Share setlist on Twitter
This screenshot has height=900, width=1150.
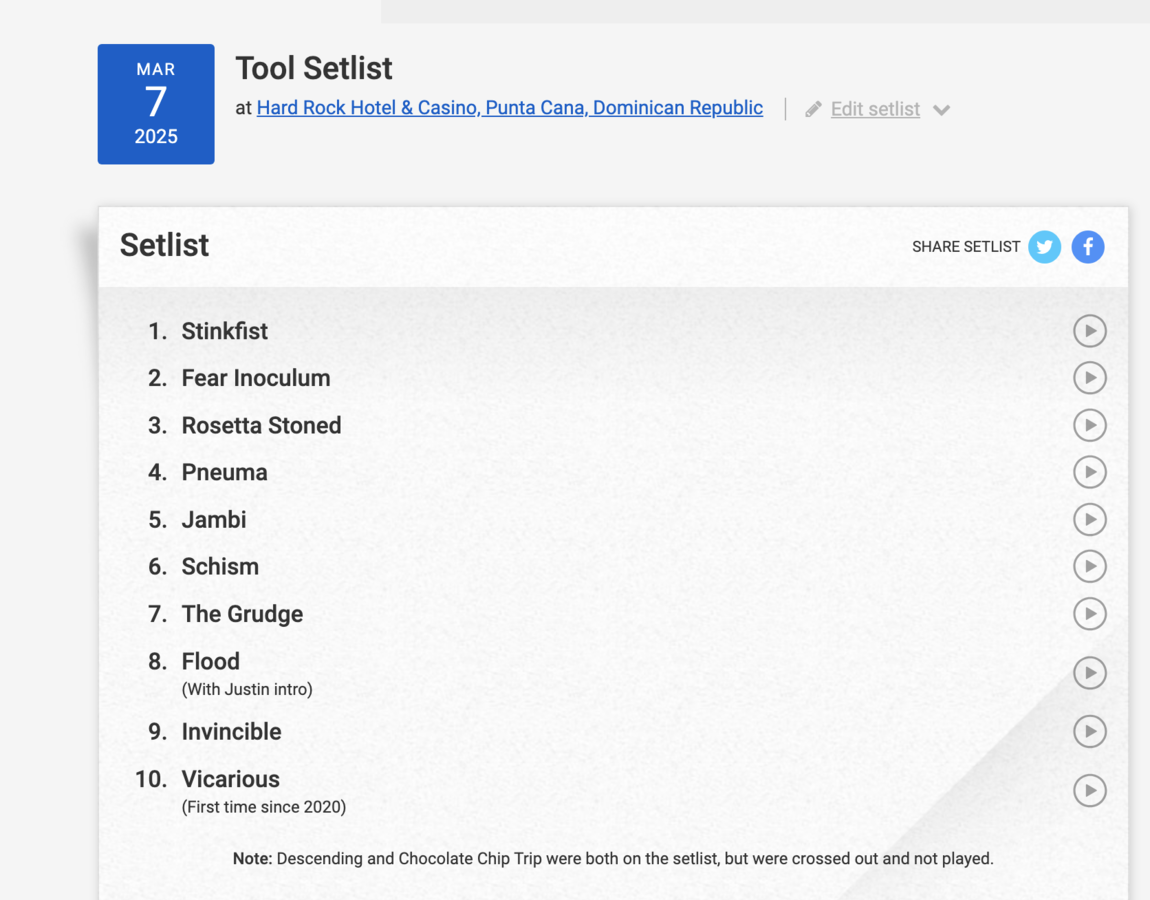point(1044,247)
